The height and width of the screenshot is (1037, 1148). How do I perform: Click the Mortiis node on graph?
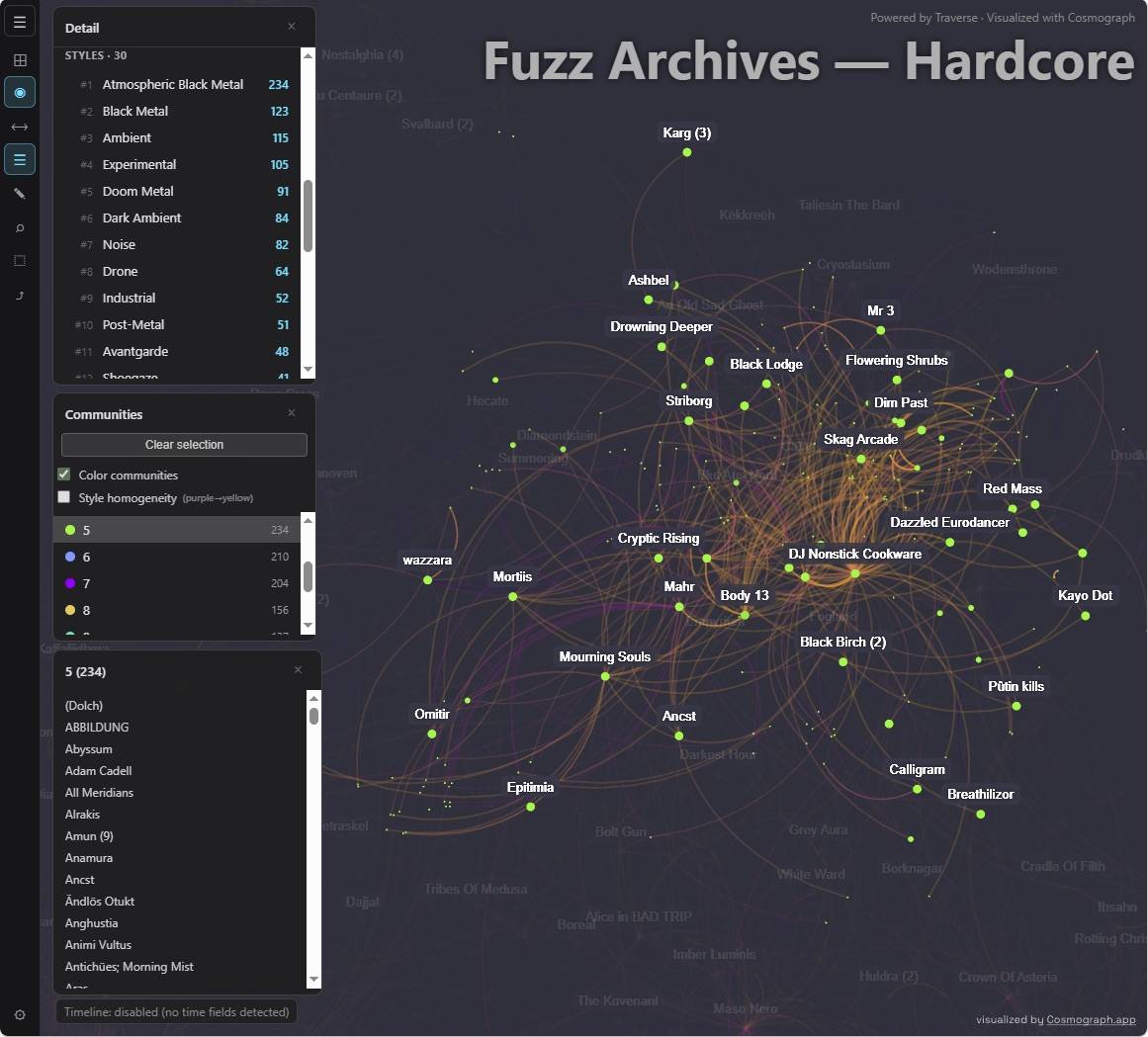(512, 596)
